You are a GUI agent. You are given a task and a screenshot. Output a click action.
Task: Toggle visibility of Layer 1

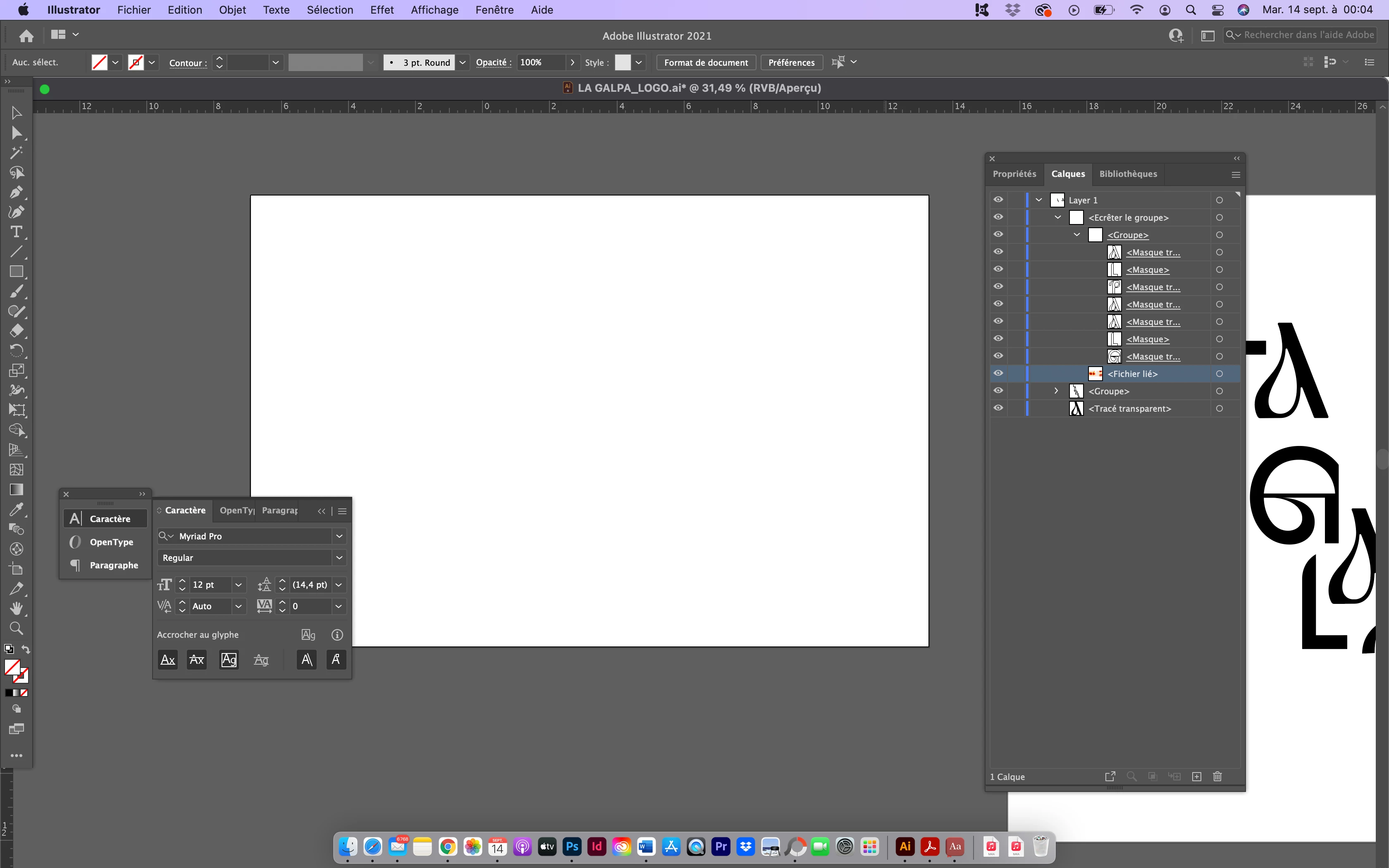(998, 199)
